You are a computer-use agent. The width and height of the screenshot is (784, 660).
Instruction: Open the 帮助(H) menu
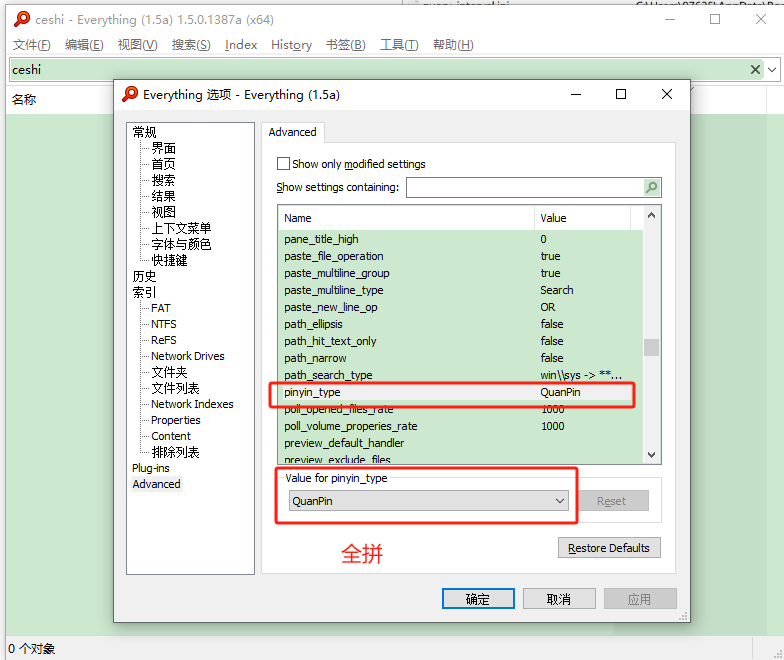tap(453, 45)
